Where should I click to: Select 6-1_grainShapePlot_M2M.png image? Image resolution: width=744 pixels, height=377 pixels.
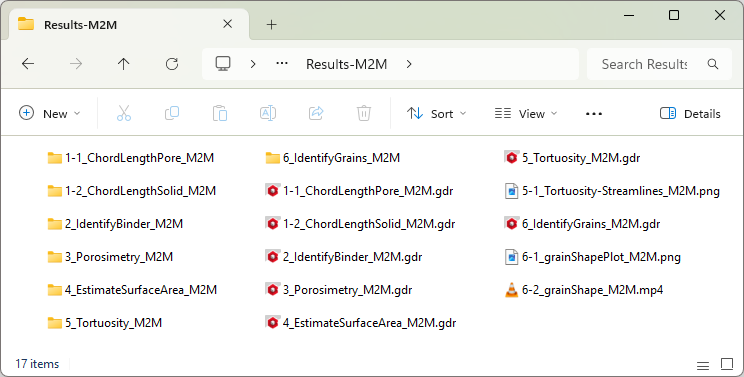click(593, 257)
